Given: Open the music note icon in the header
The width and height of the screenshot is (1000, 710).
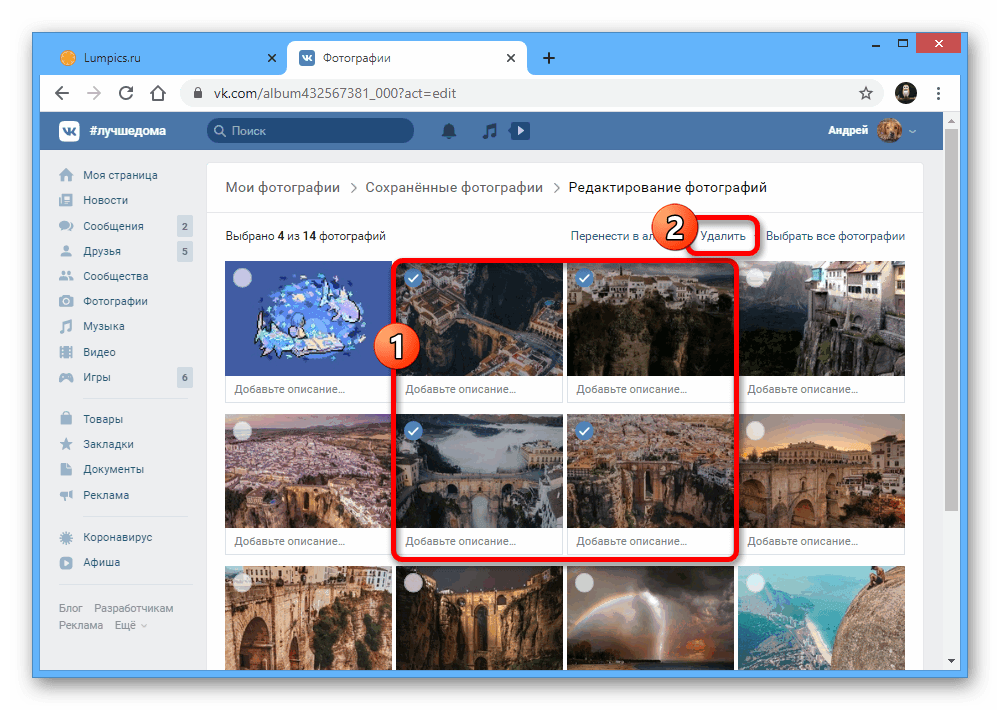Looking at the screenshot, I should 489,131.
